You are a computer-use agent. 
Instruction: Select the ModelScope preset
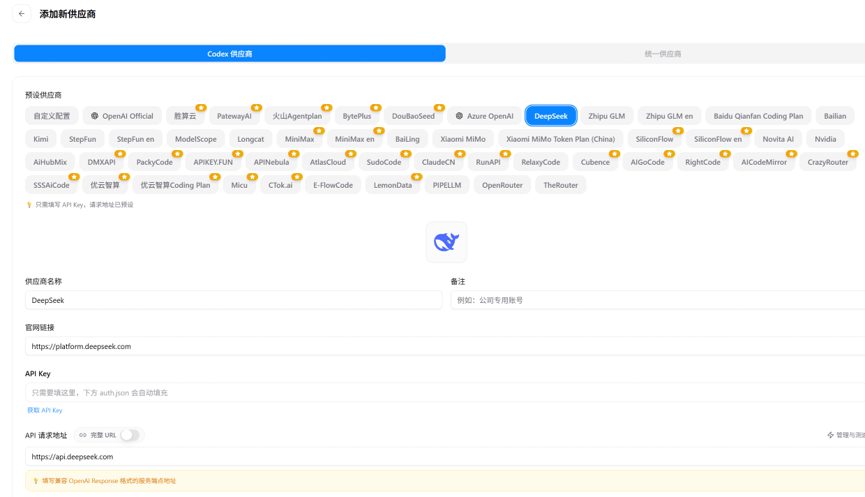tap(196, 139)
